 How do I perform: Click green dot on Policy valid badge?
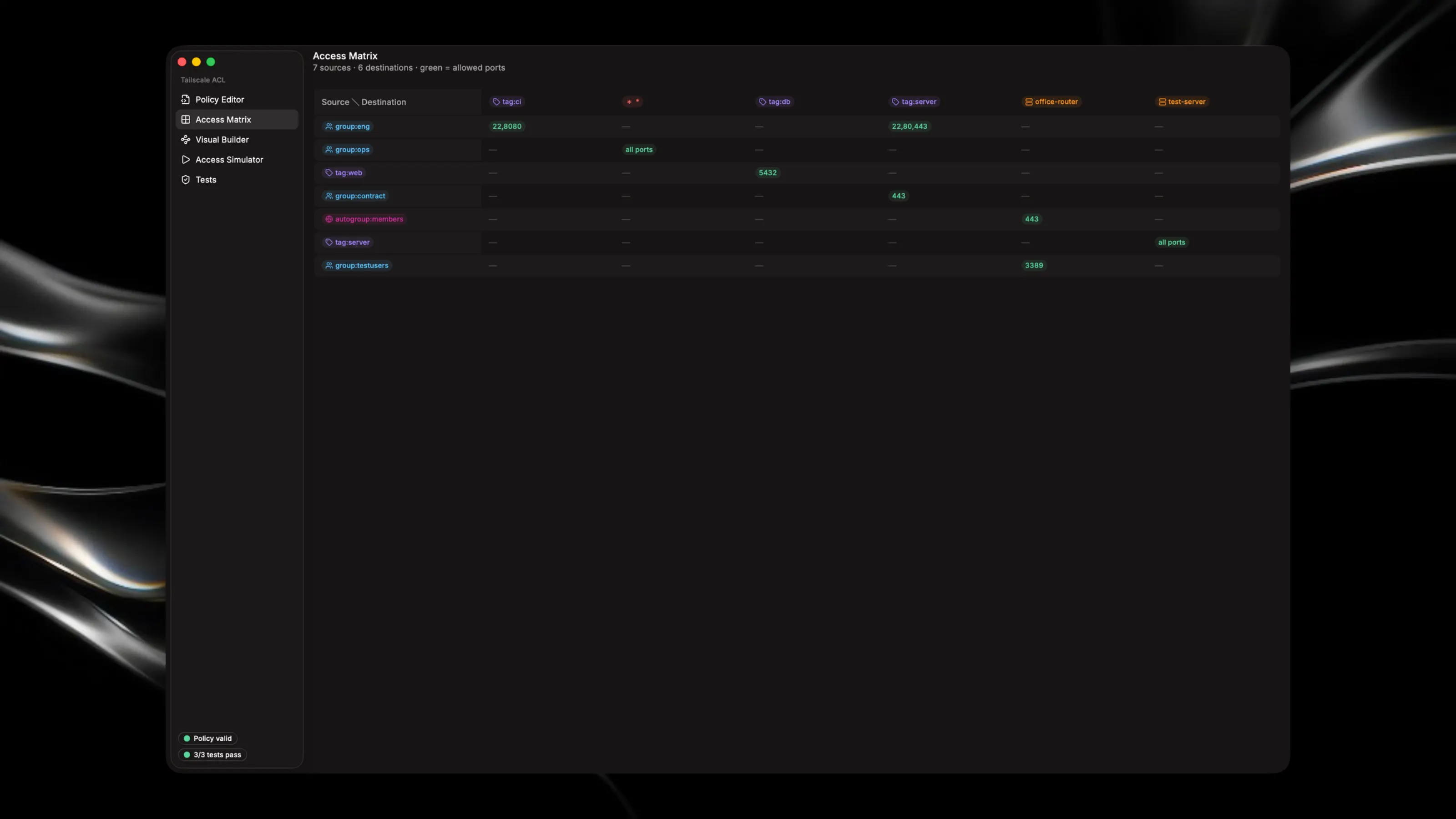(187, 738)
